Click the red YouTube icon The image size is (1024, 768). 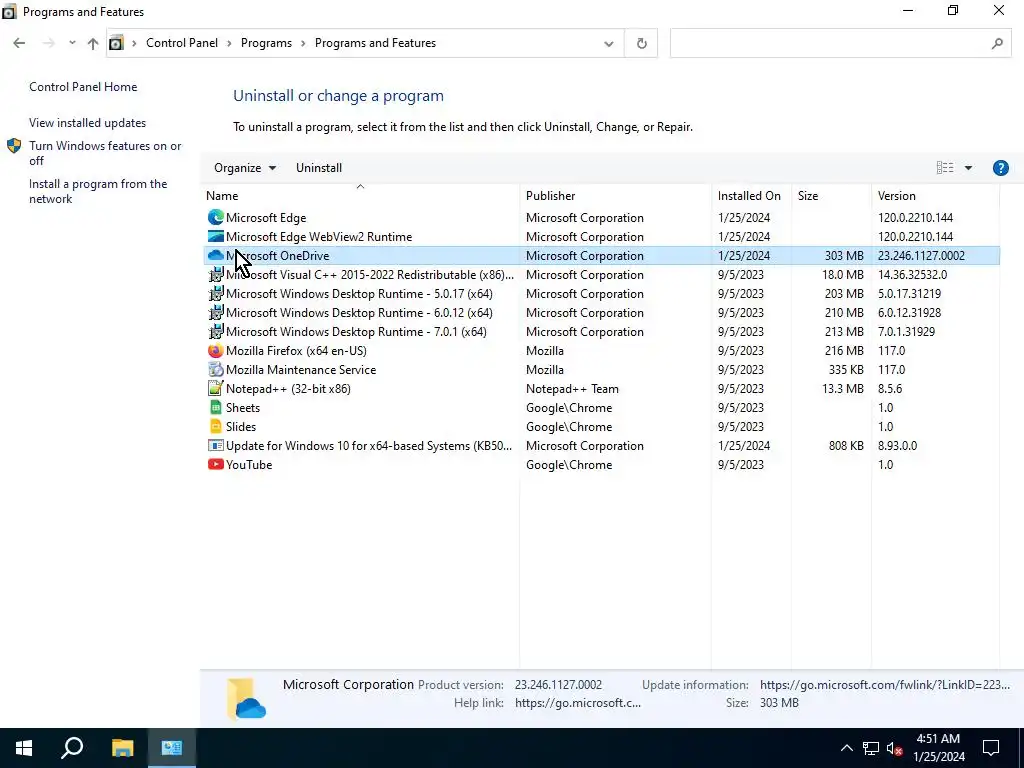[x=216, y=464]
